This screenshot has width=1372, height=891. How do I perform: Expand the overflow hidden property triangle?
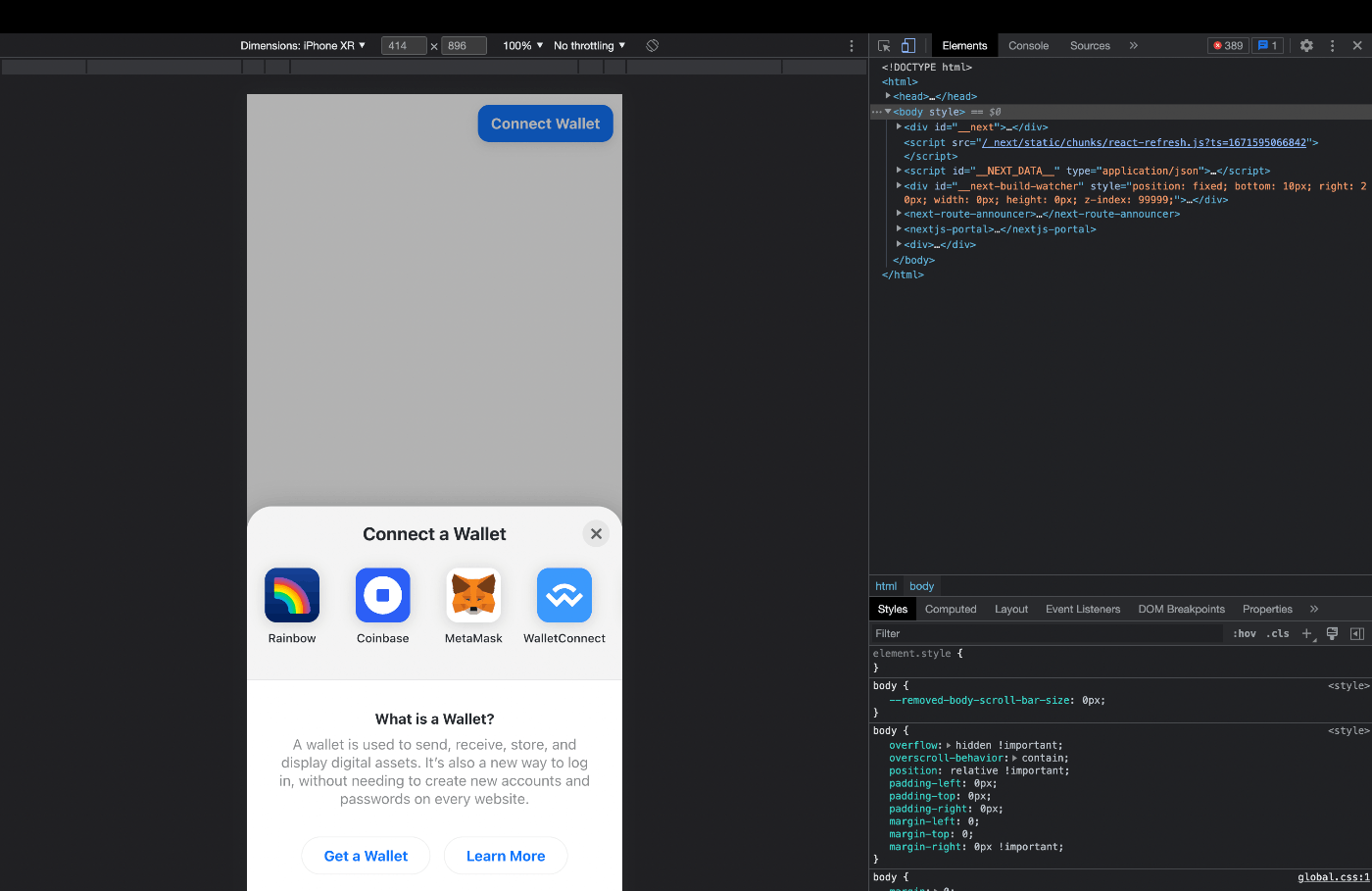point(949,746)
